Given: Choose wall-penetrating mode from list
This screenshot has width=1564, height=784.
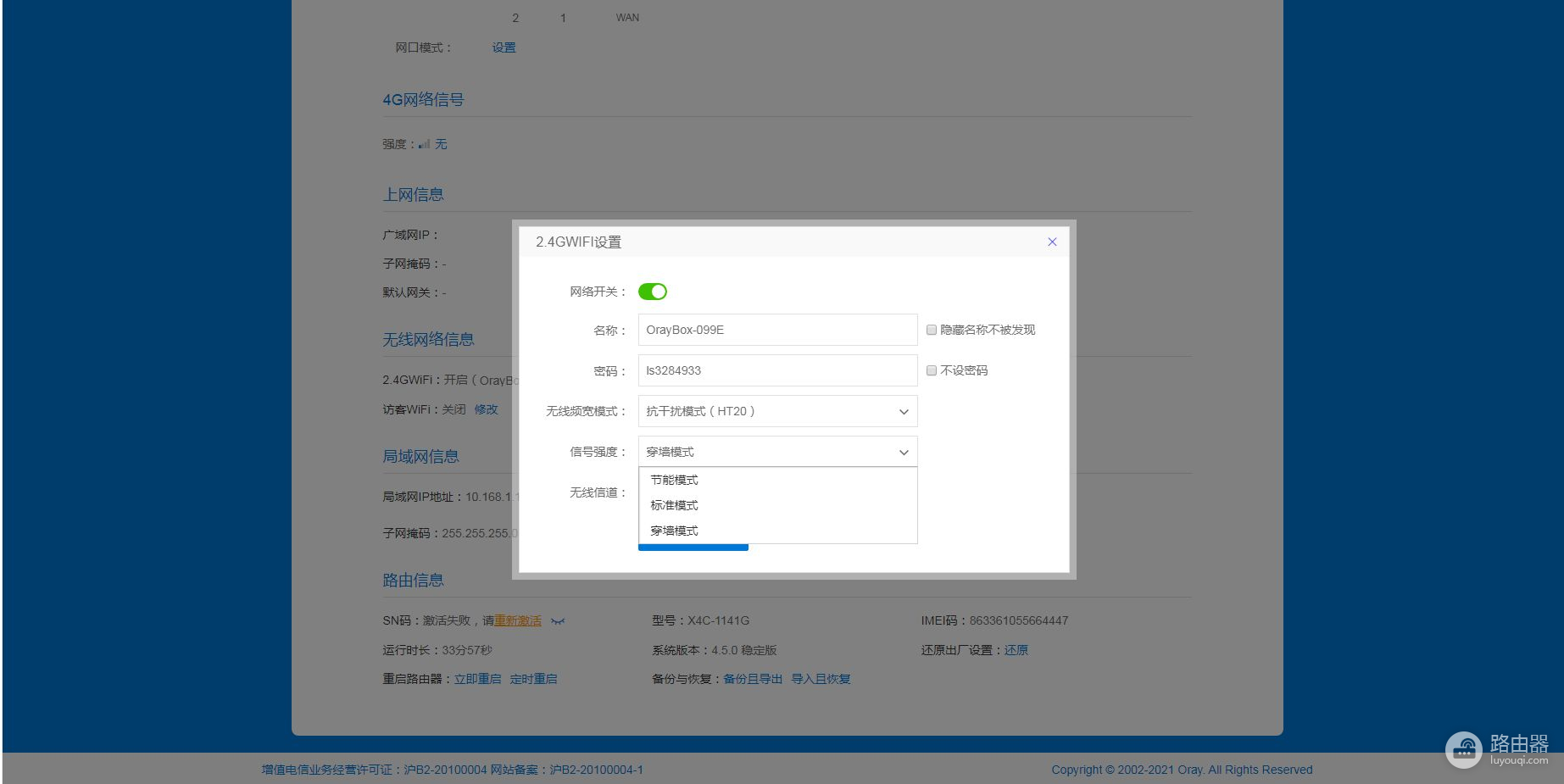Looking at the screenshot, I should (x=675, y=531).
